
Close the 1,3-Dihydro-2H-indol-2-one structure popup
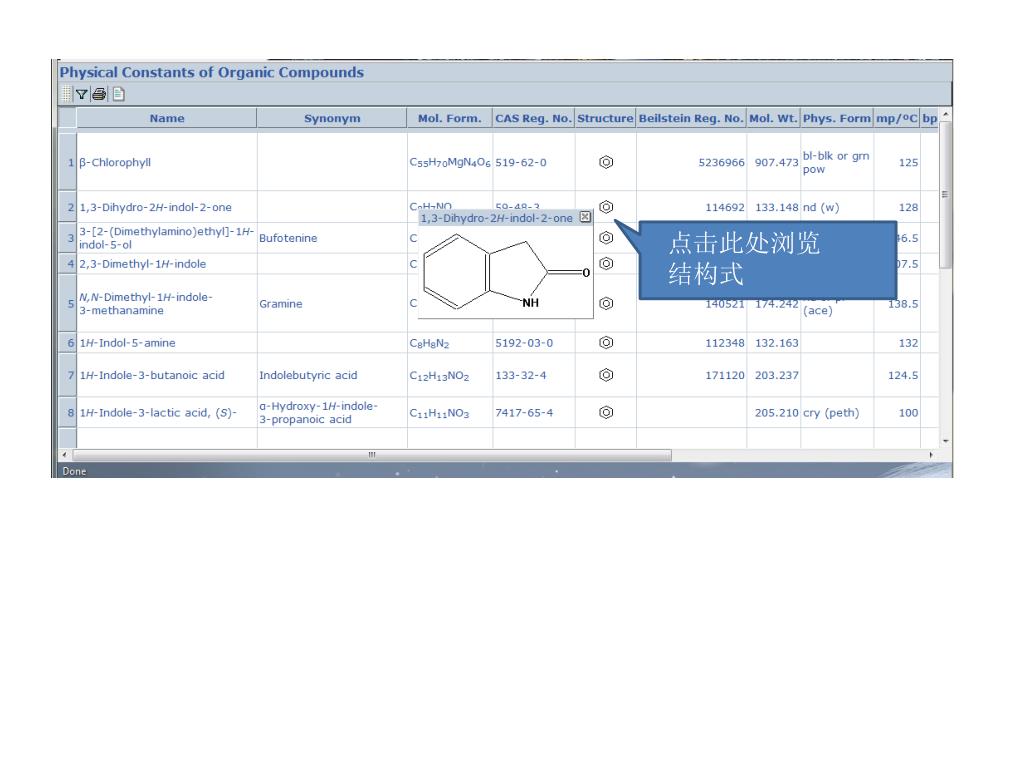coord(585,217)
